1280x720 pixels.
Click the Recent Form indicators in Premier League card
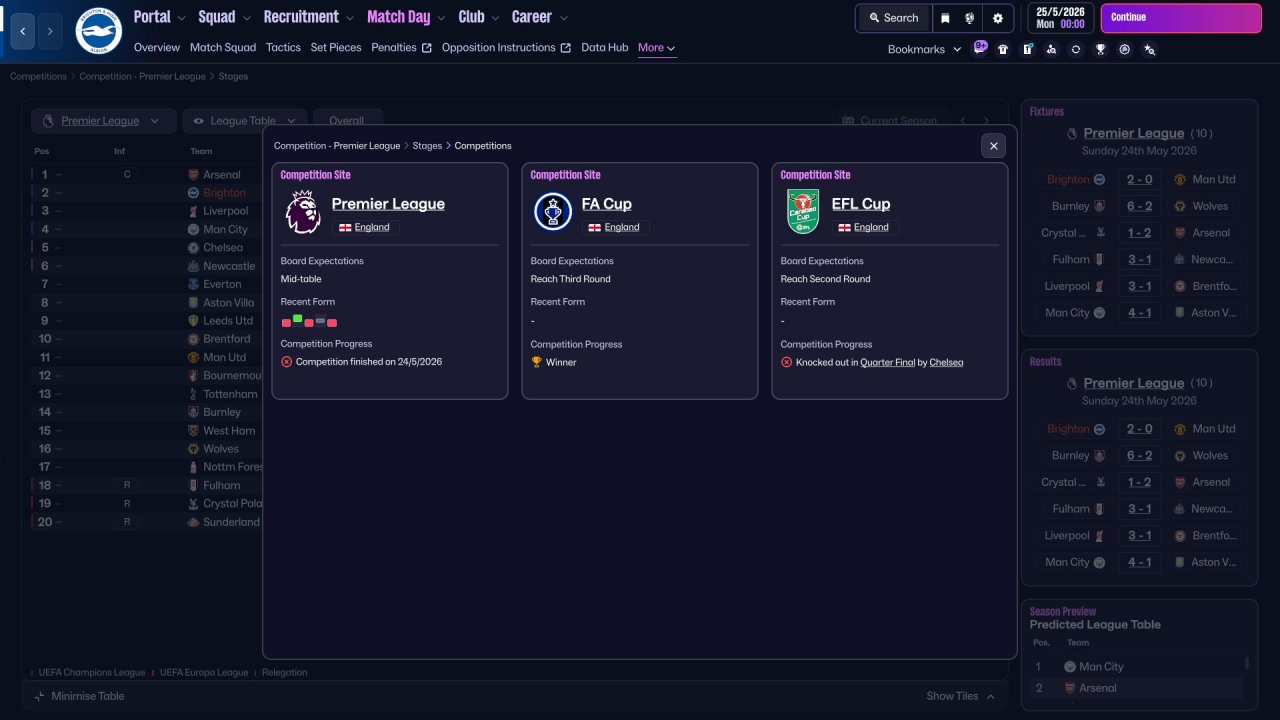pos(310,321)
